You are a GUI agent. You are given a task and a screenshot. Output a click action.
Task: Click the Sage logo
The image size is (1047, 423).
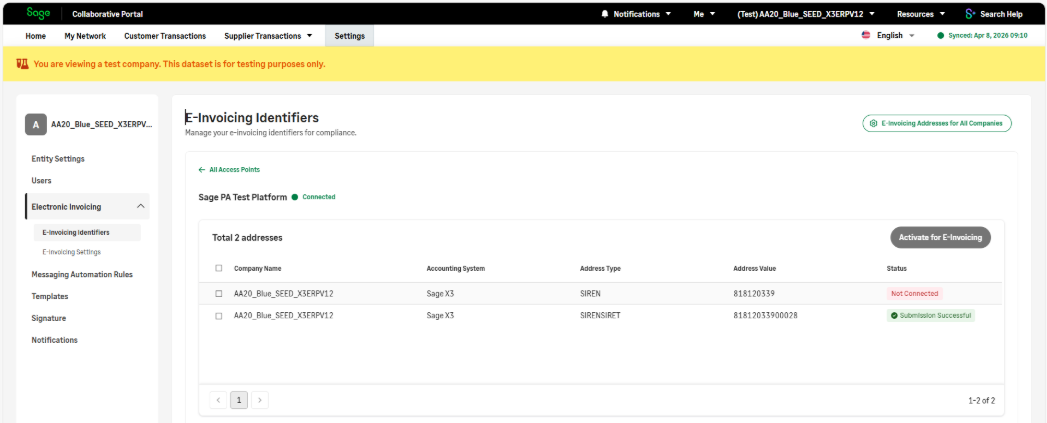[x=38, y=13]
